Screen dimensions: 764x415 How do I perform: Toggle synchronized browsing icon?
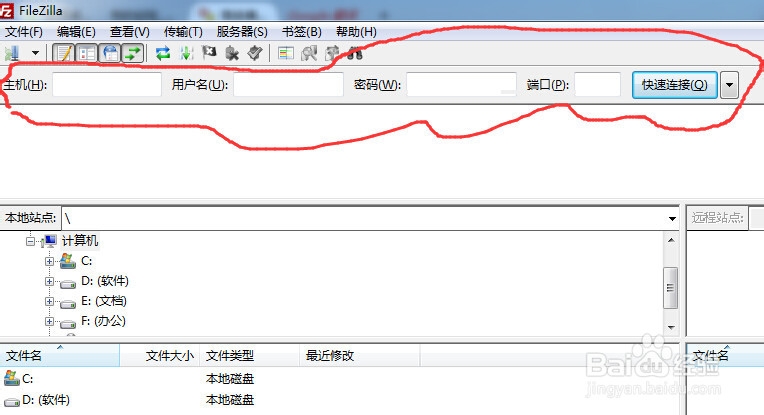[x=332, y=53]
